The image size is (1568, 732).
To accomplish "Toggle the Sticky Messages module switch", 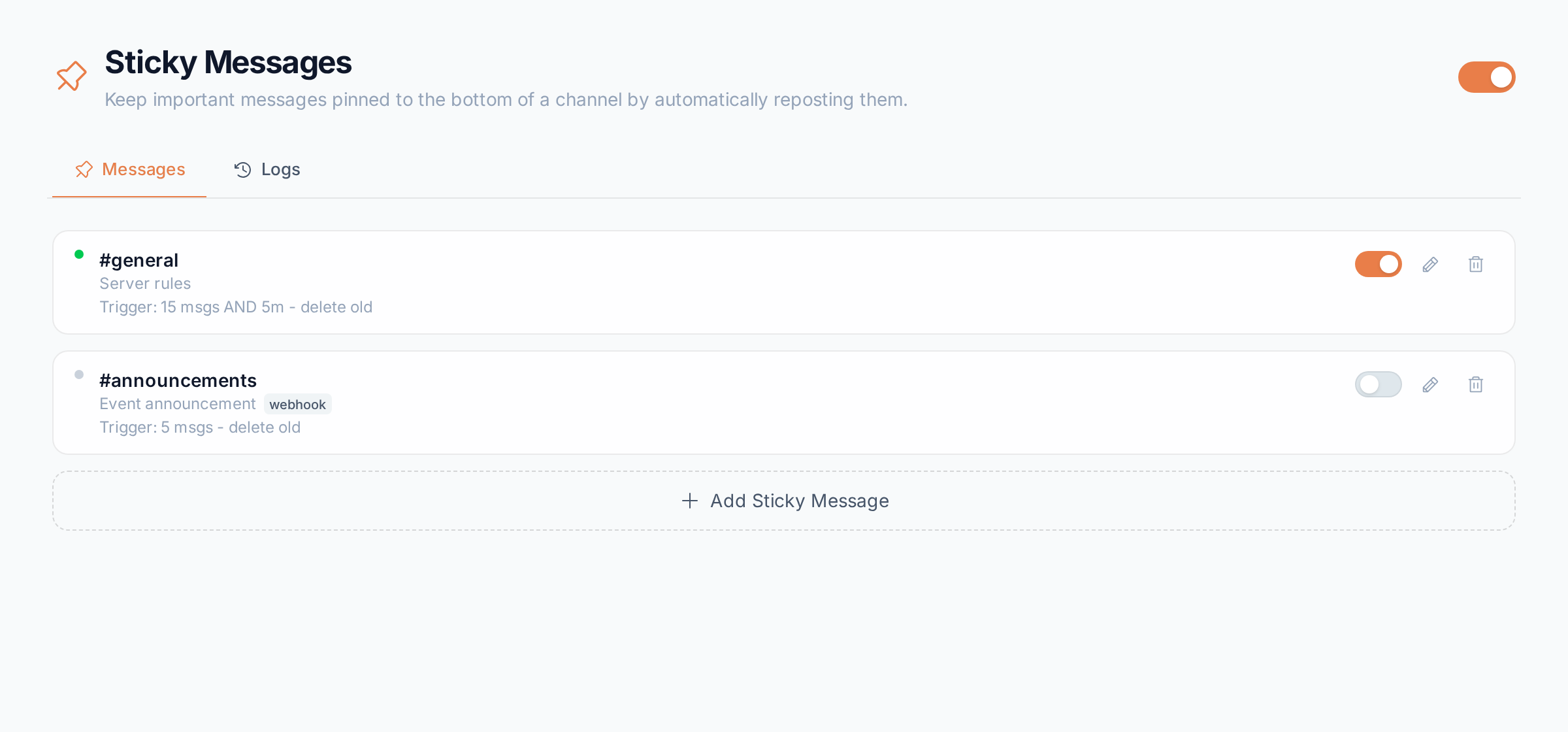I will [1486, 77].
